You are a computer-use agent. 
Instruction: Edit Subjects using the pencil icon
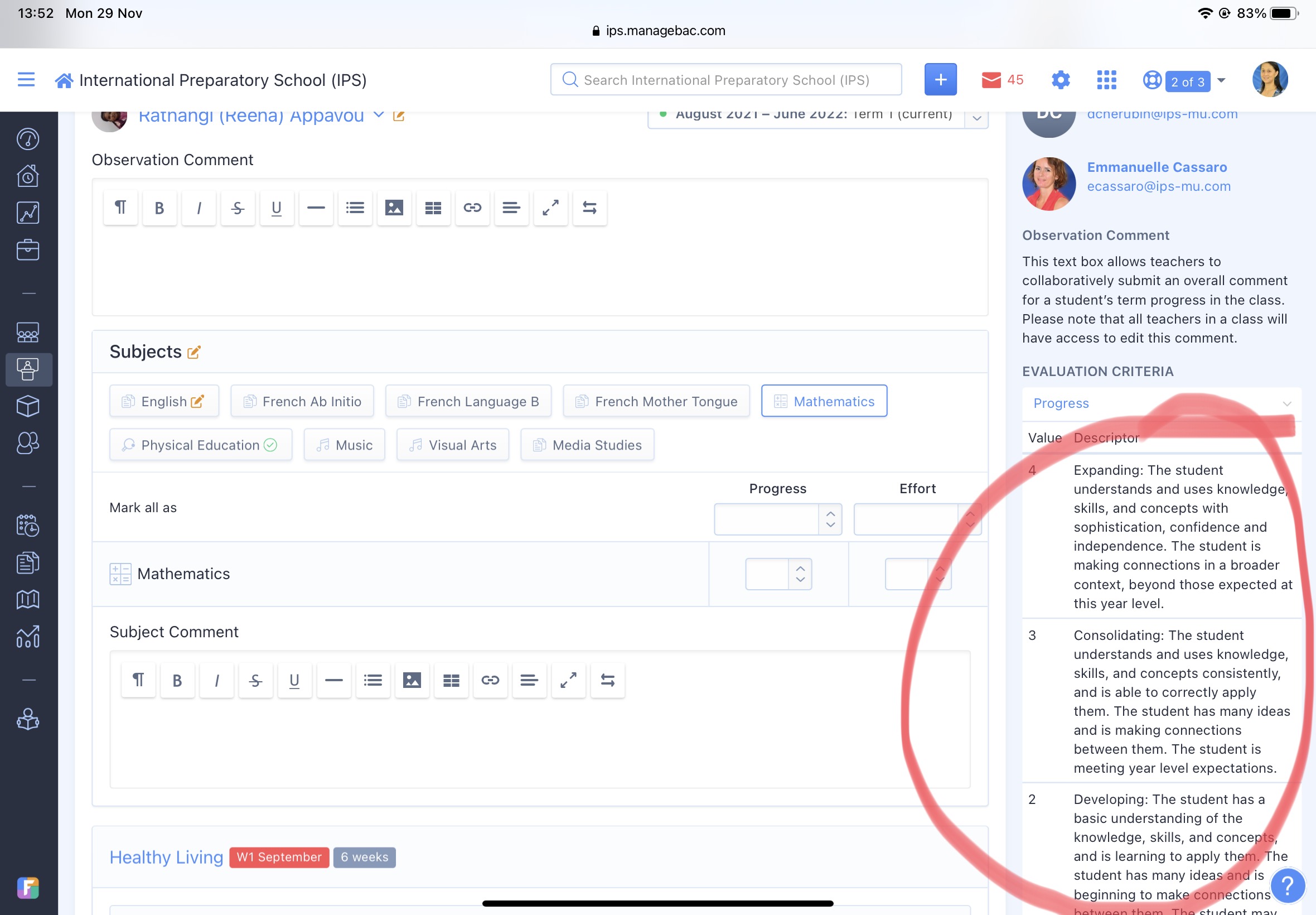tap(194, 352)
